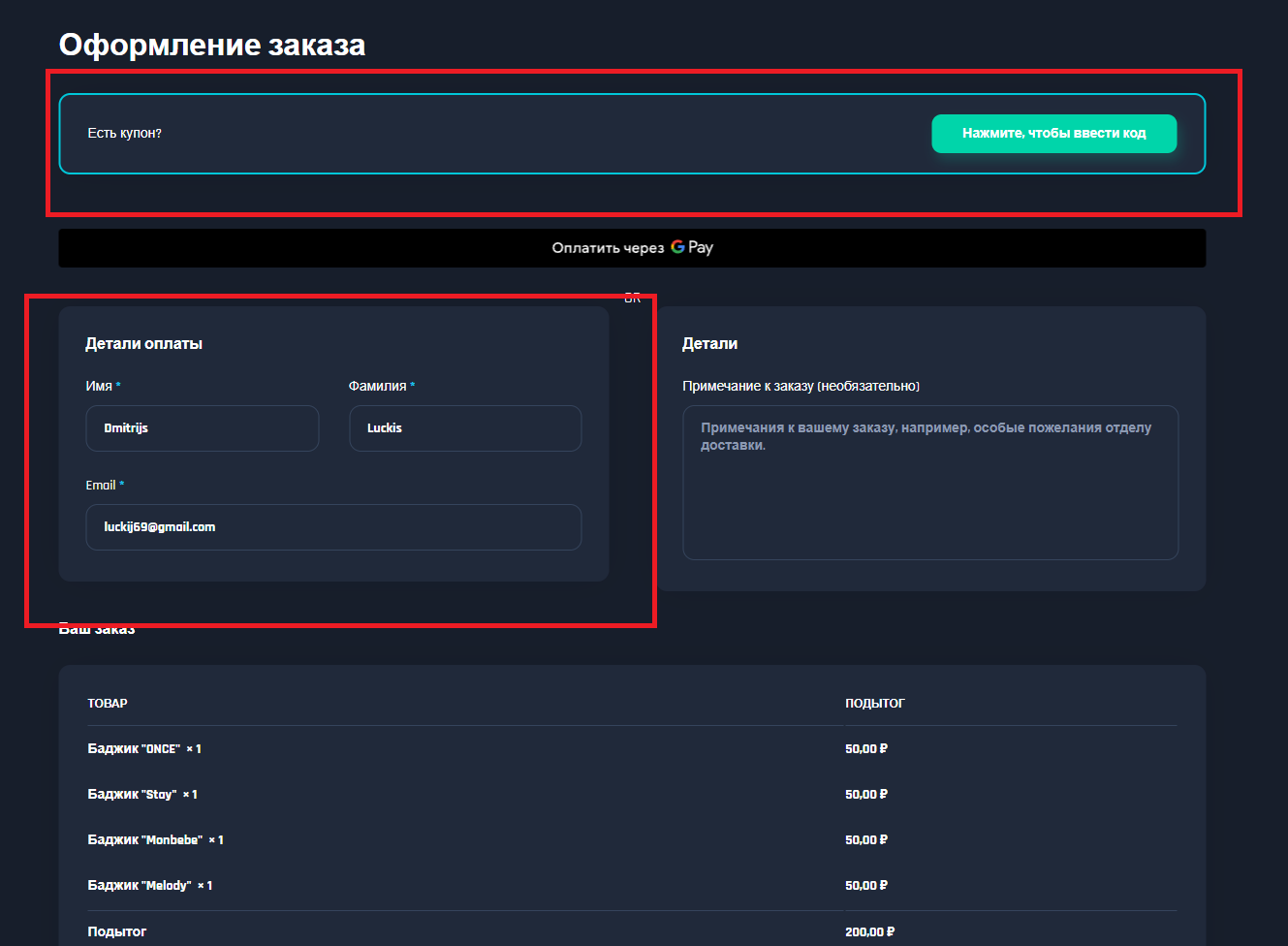Click the ПОДЫТОГ column header
The image size is (1288, 946).
(874, 704)
